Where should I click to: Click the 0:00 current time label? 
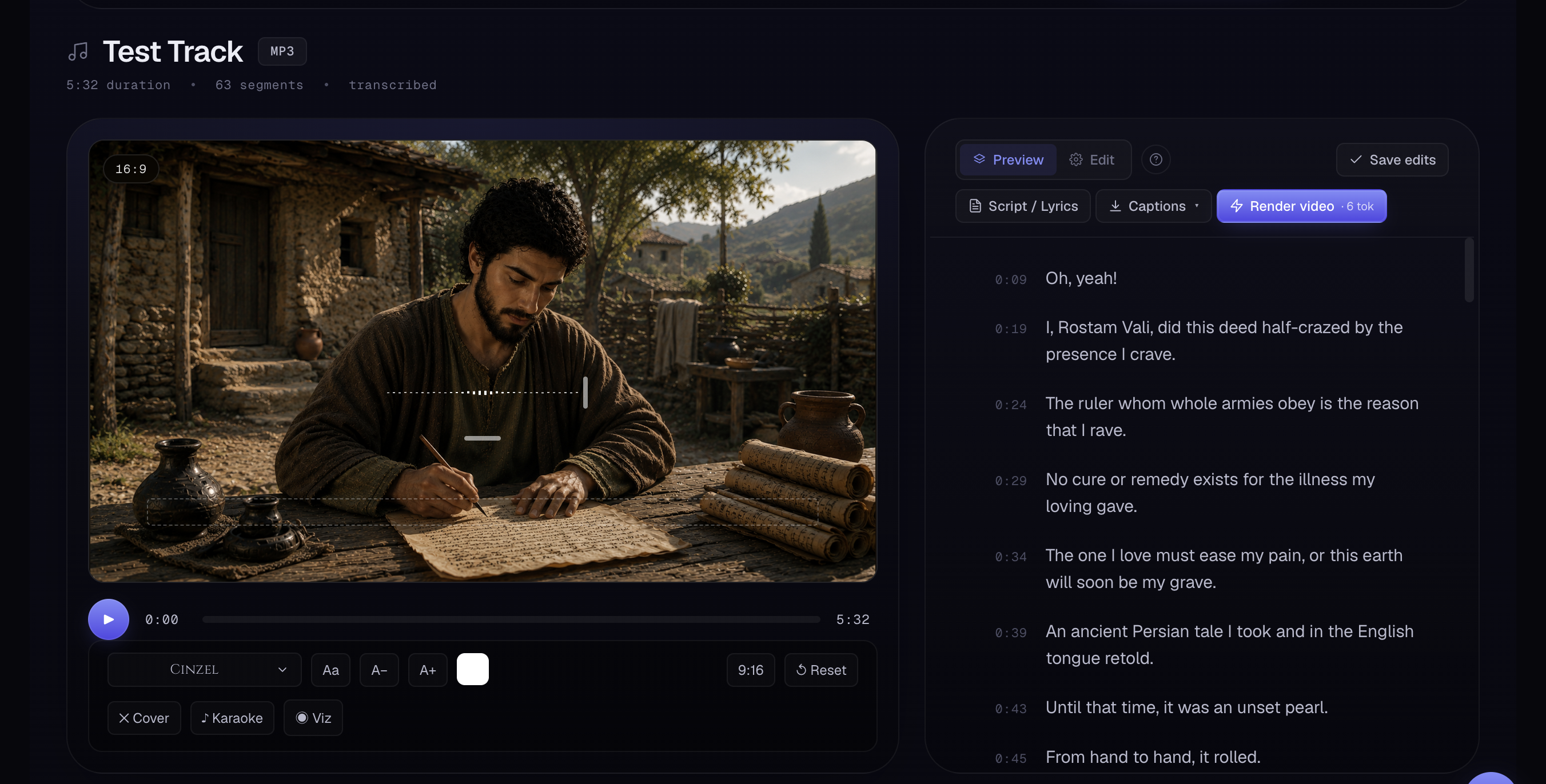162,619
